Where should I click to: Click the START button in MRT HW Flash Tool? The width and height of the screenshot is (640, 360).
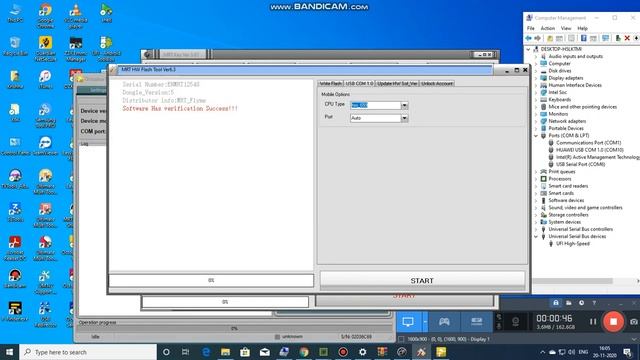[422, 280]
